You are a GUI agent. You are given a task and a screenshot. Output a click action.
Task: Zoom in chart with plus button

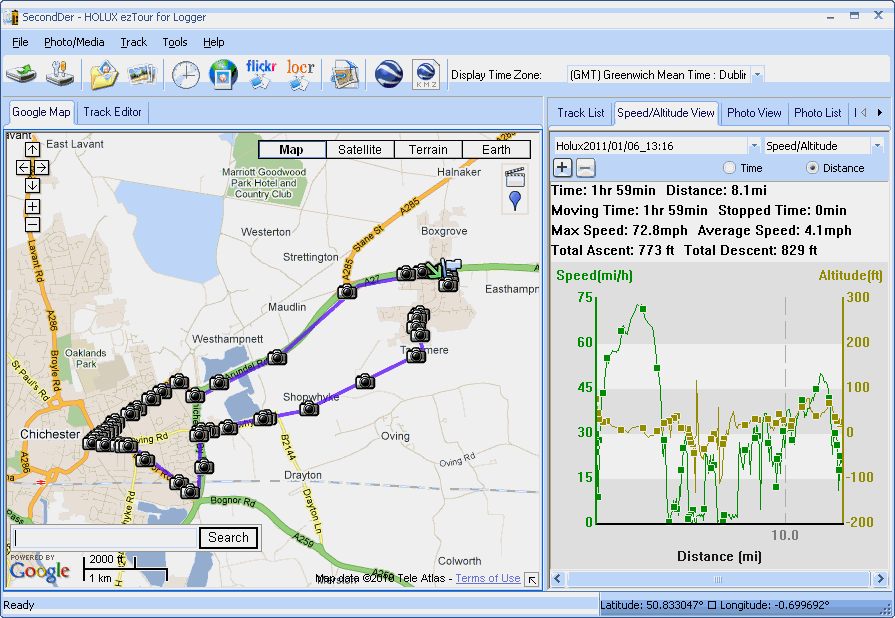pyautogui.click(x=562, y=168)
